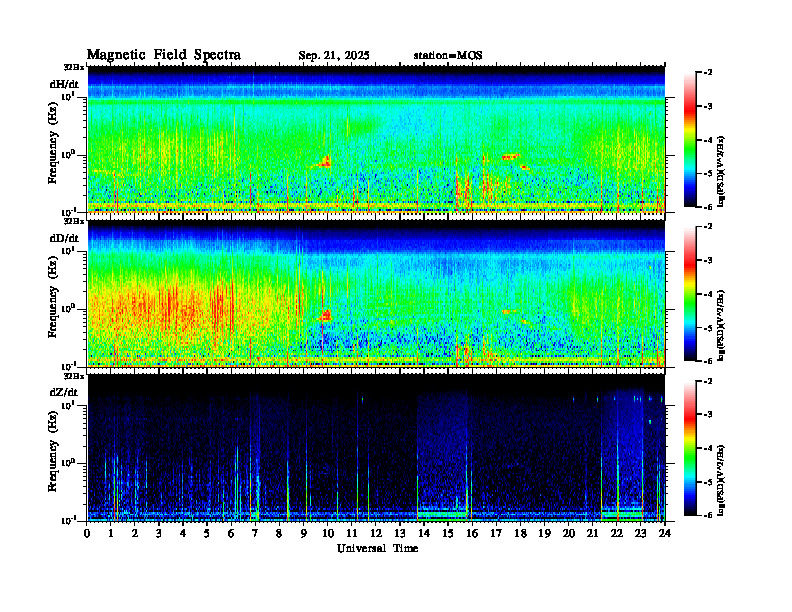Click the dD/dt spectrogram plot
This screenshot has width=792, height=612.
click(376, 293)
